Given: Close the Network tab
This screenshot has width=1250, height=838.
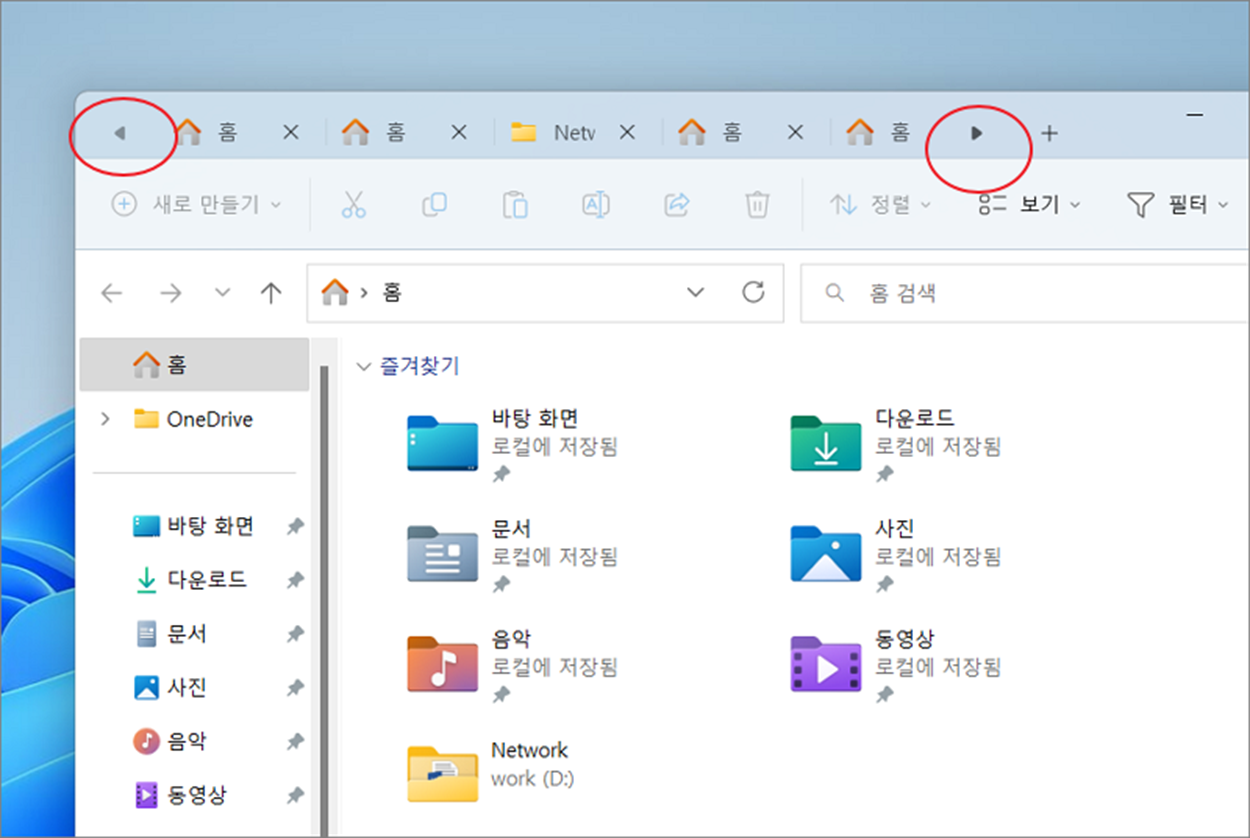Looking at the screenshot, I should [627, 132].
